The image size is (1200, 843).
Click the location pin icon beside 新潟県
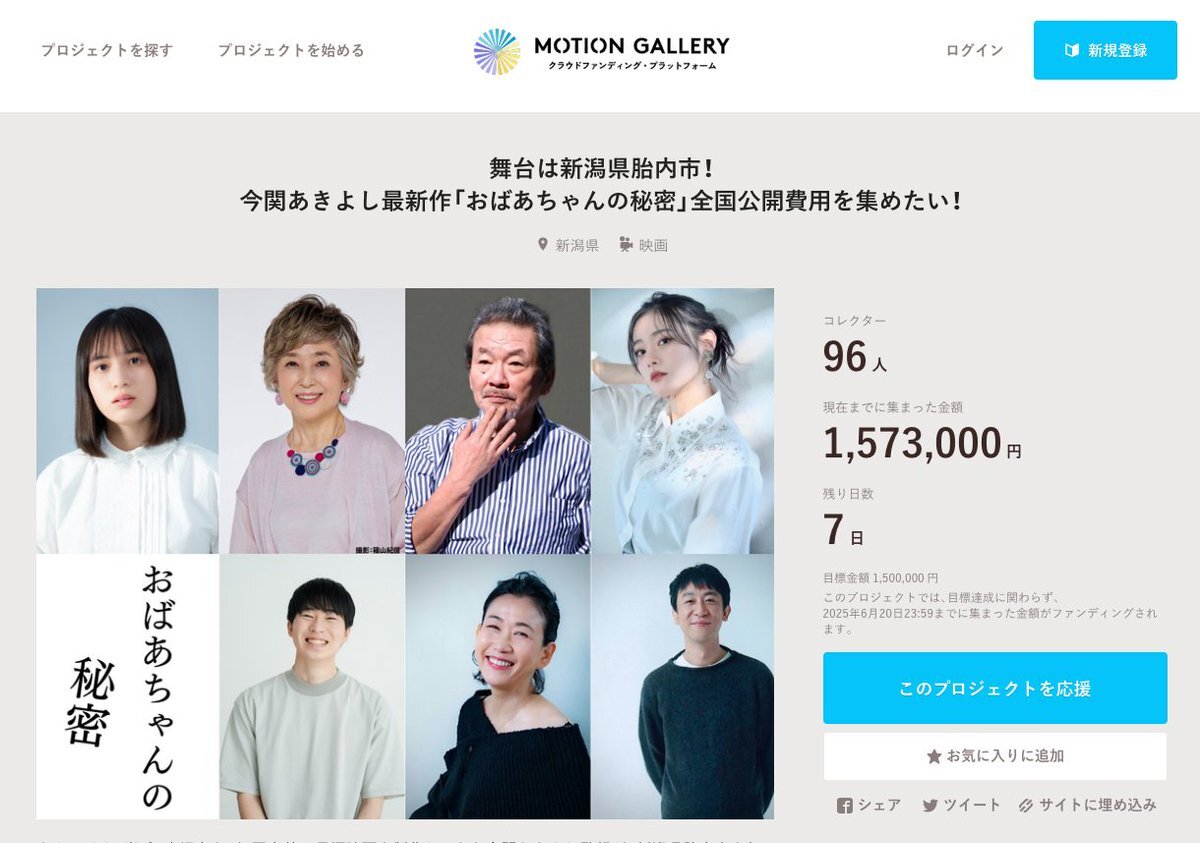coord(543,244)
